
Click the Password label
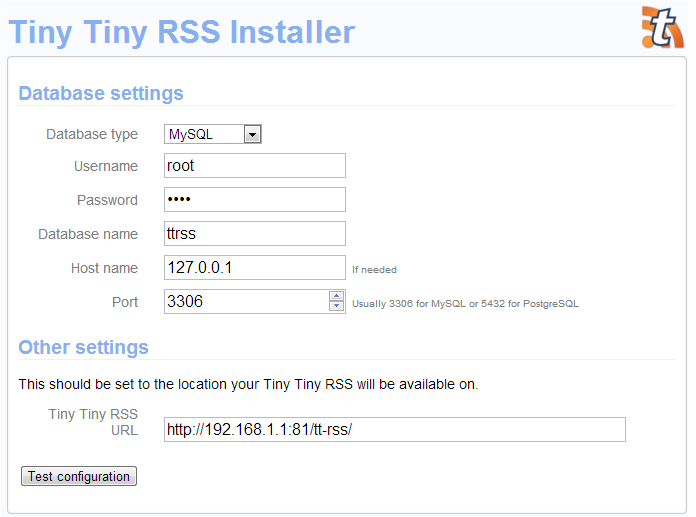(107, 200)
